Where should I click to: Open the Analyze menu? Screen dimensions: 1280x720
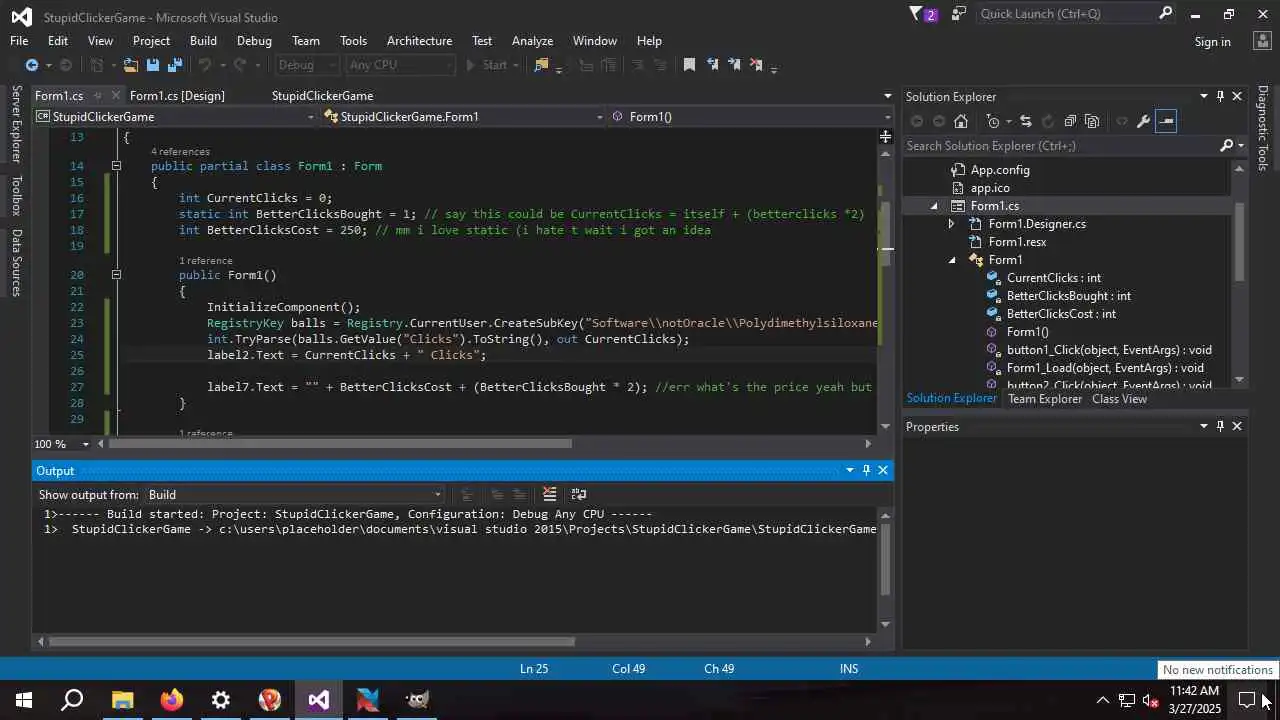pos(532,41)
